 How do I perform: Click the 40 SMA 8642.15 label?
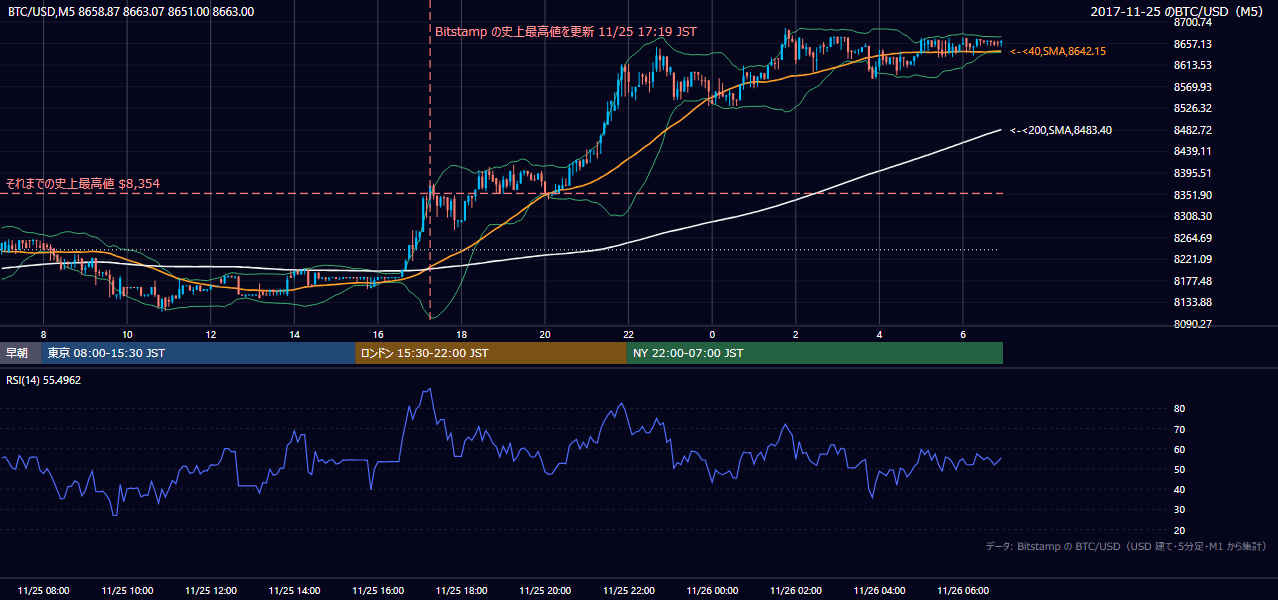click(x=1058, y=51)
